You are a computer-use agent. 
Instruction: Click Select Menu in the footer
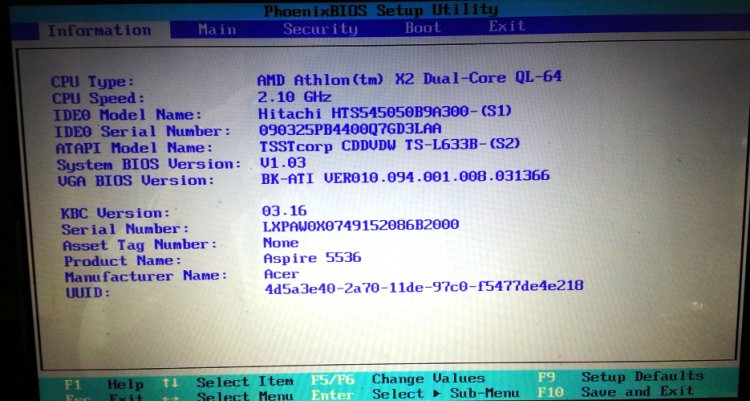(245, 397)
